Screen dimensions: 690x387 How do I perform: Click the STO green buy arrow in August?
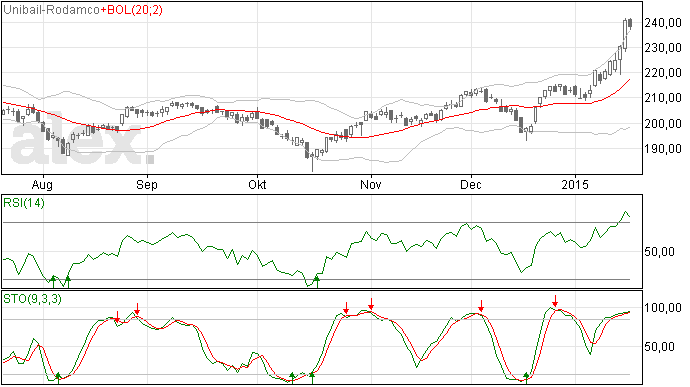point(58,378)
